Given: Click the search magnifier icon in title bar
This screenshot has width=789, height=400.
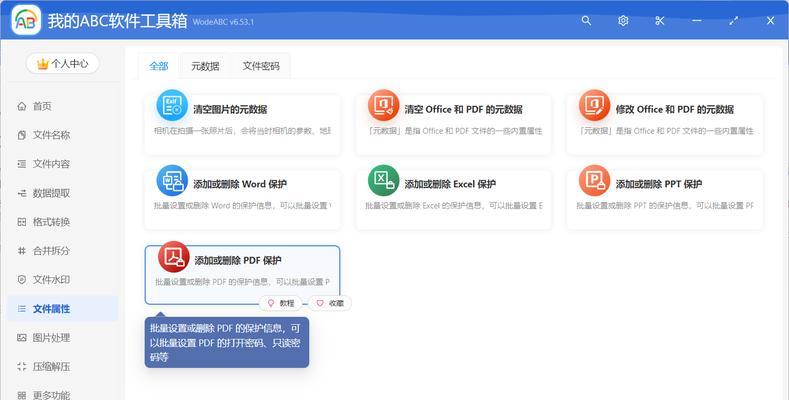Looking at the screenshot, I should [586, 20].
